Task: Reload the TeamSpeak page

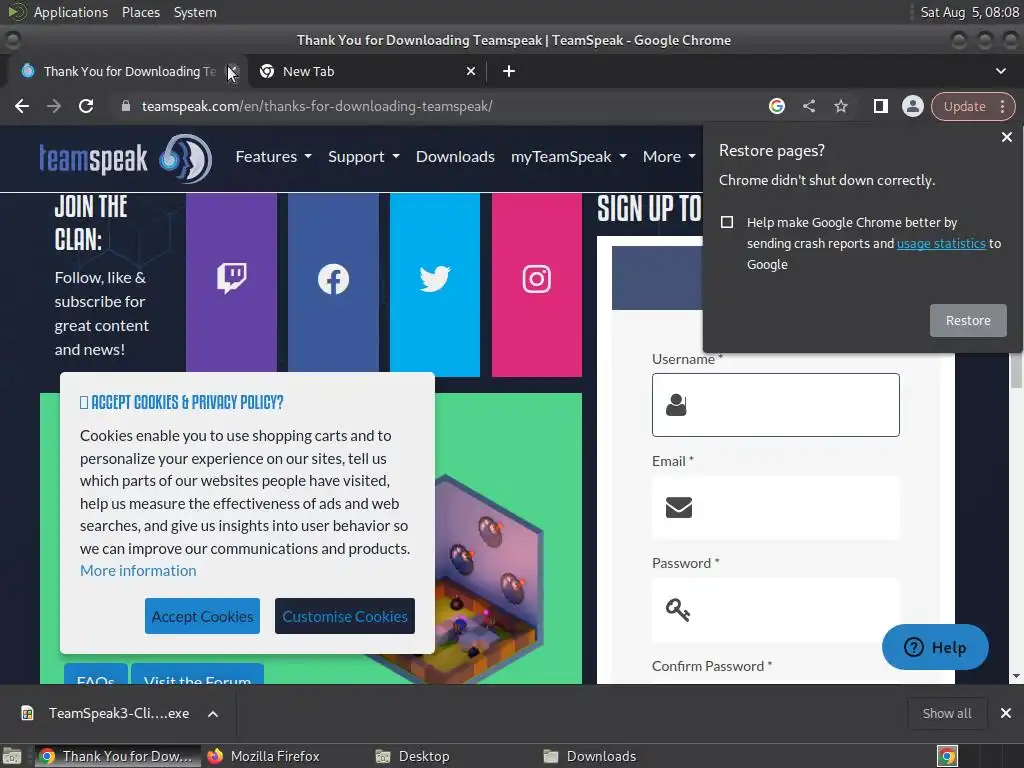Action: pyautogui.click(x=86, y=106)
